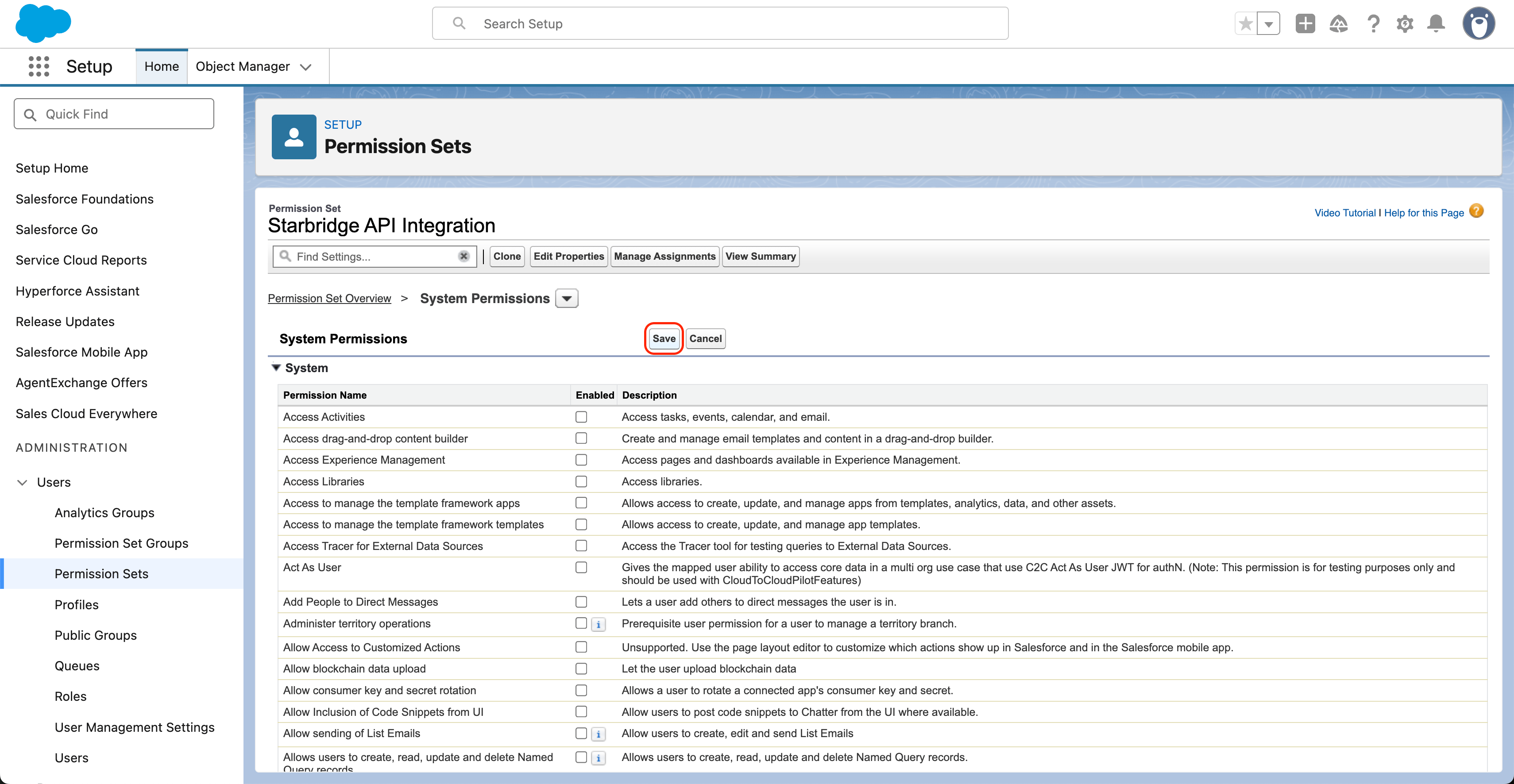
Task: Enable the Access Activities checkbox
Action: [x=581, y=417]
